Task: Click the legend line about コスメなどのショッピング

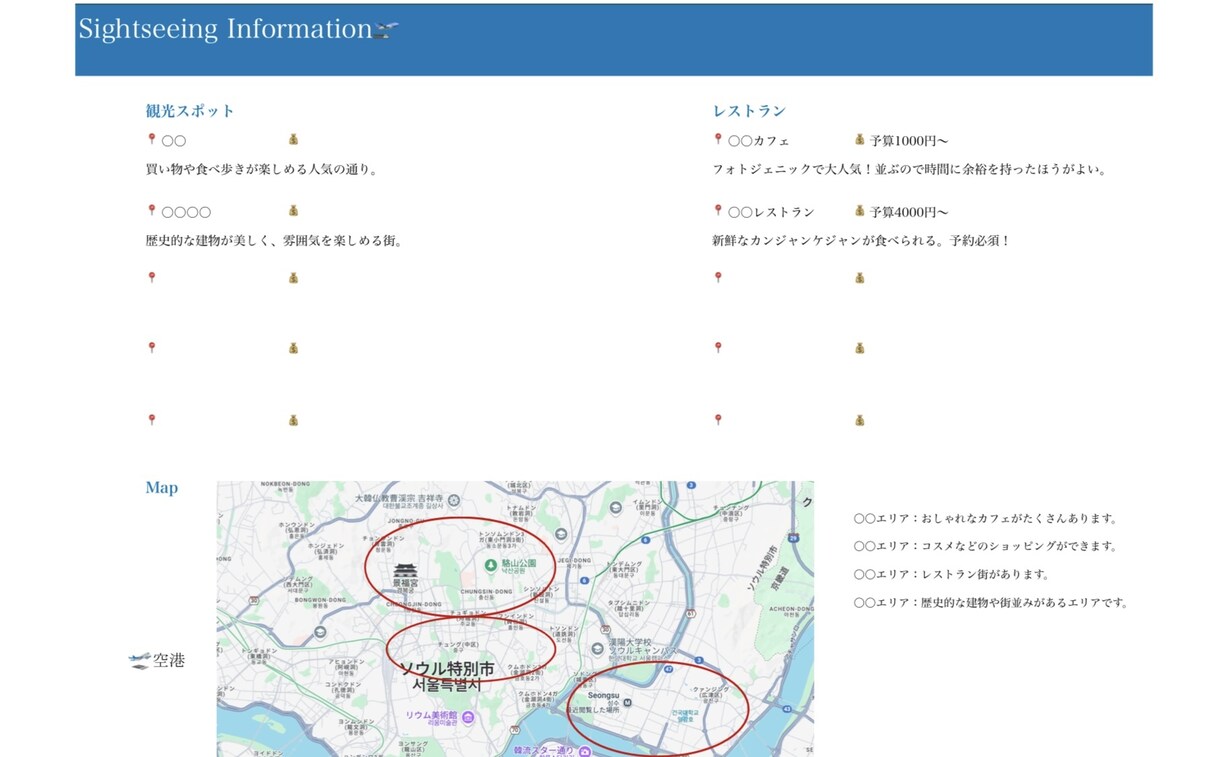Action: (986, 547)
